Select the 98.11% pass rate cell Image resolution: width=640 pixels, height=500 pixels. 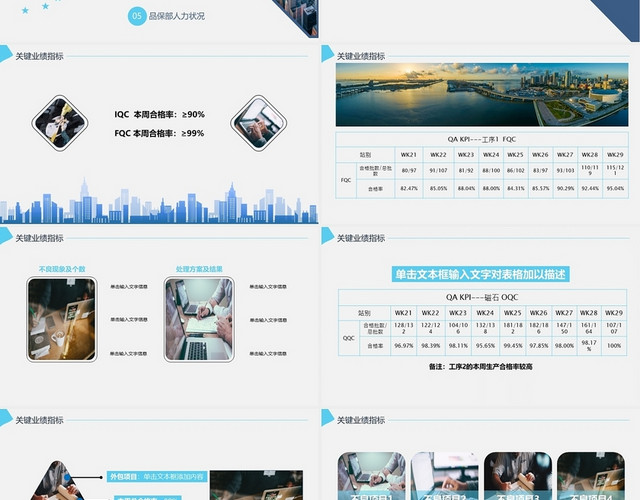coord(458,346)
